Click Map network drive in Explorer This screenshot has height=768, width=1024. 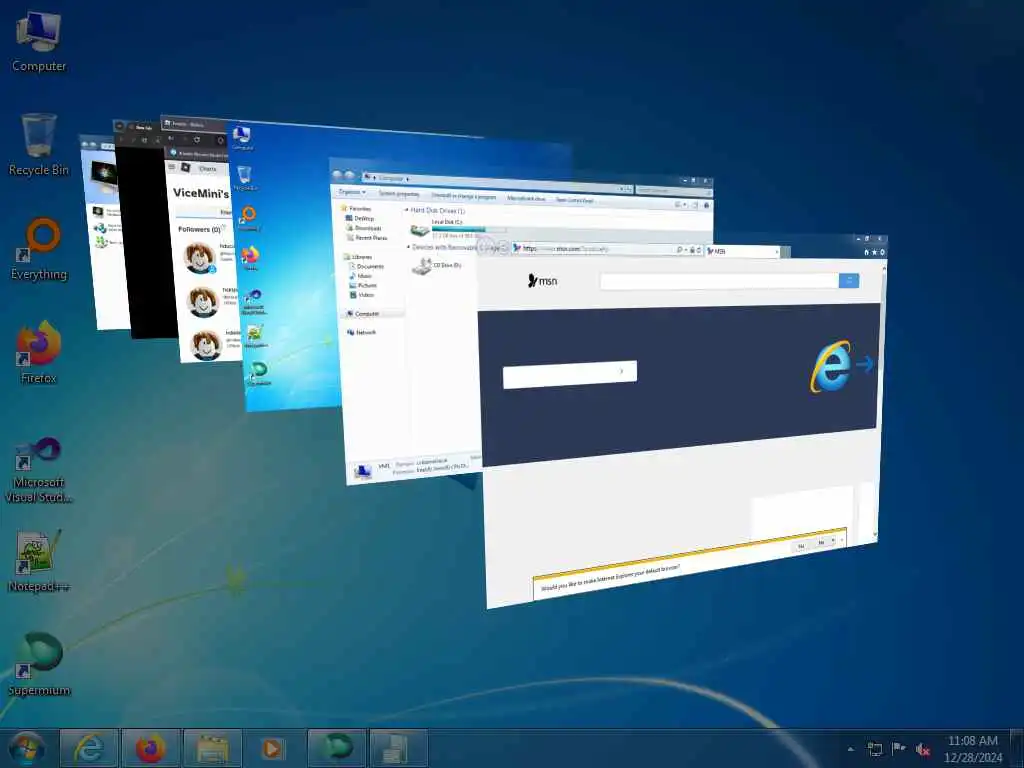pos(526,198)
